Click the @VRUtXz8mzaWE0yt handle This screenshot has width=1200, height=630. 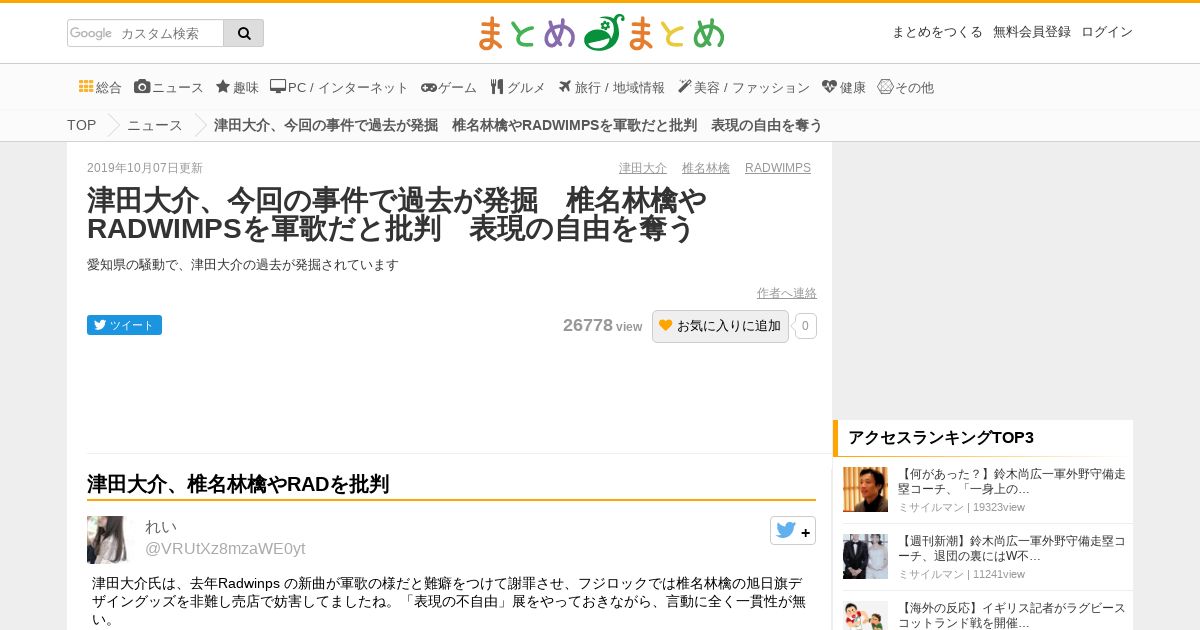(225, 548)
